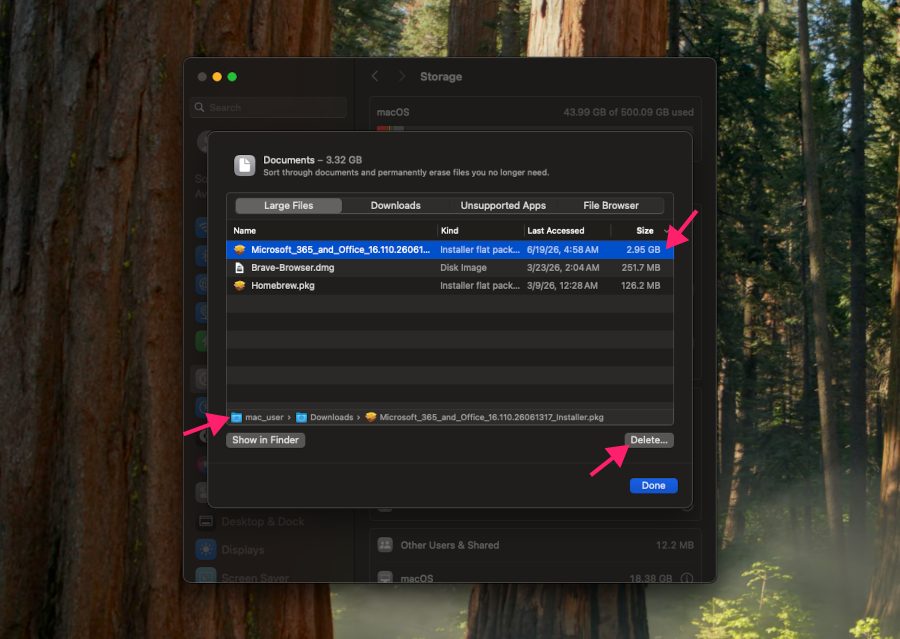Click the 3/9/26, 12:28 AM date cell
900x639 pixels.
coord(562,285)
